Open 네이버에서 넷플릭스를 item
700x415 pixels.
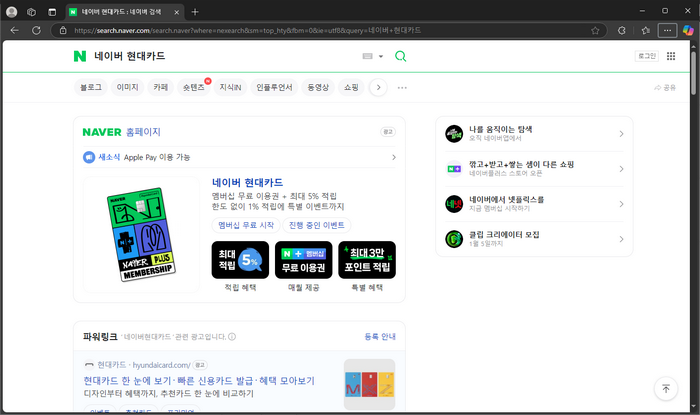pos(534,204)
